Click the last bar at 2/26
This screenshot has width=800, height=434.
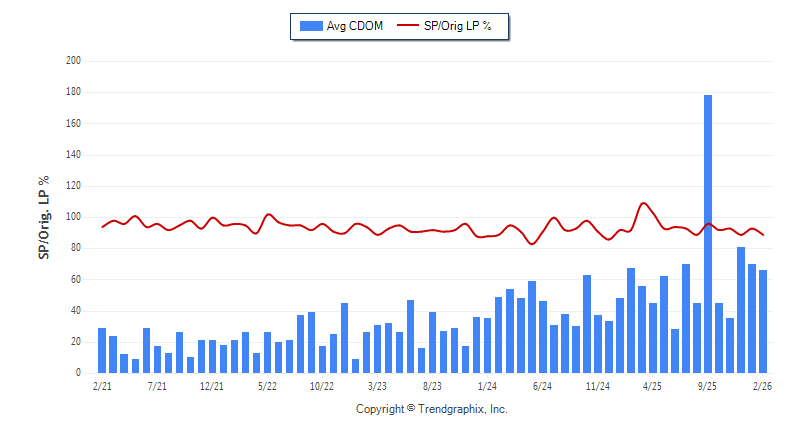click(x=763, y=321)
